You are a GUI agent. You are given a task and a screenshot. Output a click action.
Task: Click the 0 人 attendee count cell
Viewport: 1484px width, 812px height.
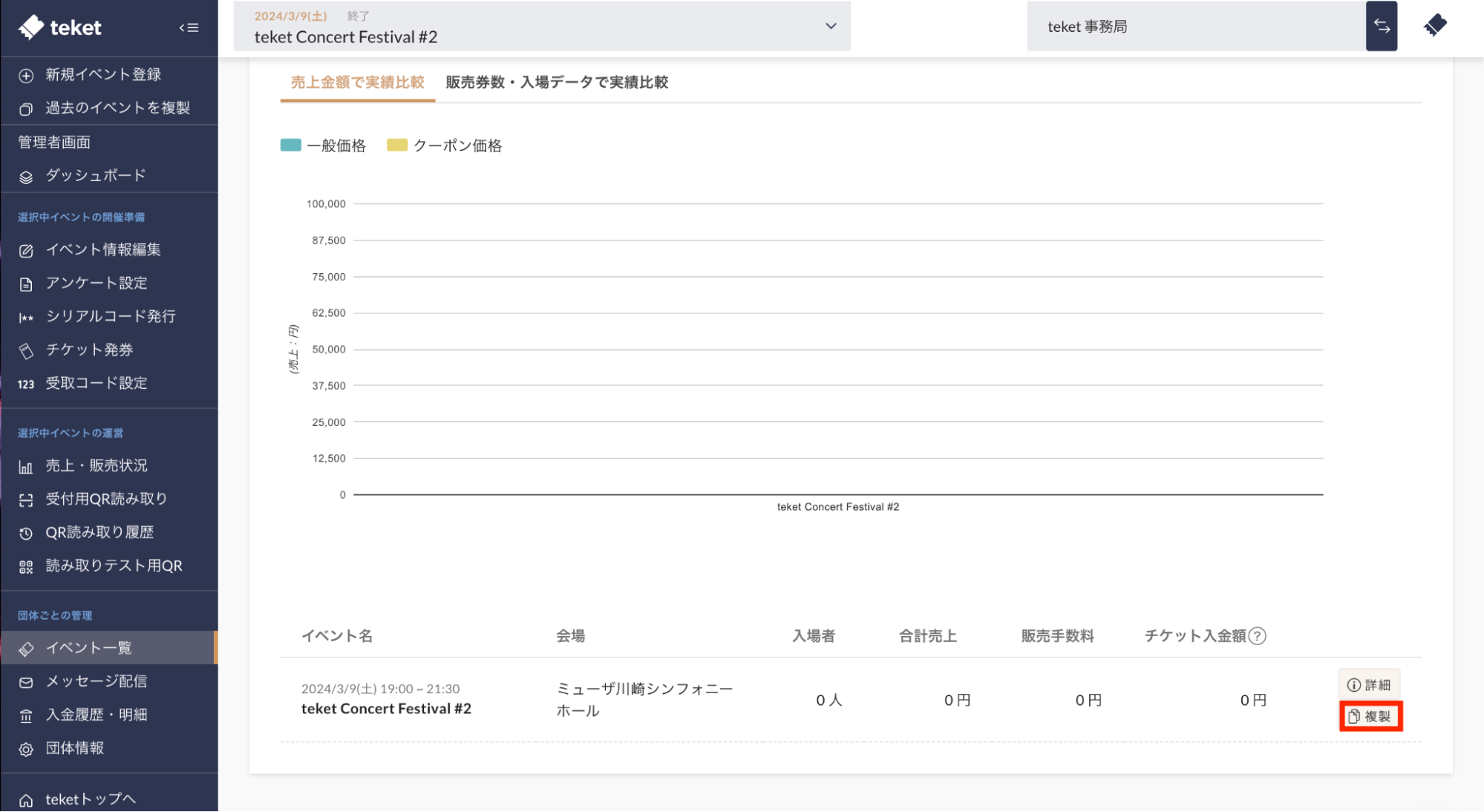click(829, 700)
